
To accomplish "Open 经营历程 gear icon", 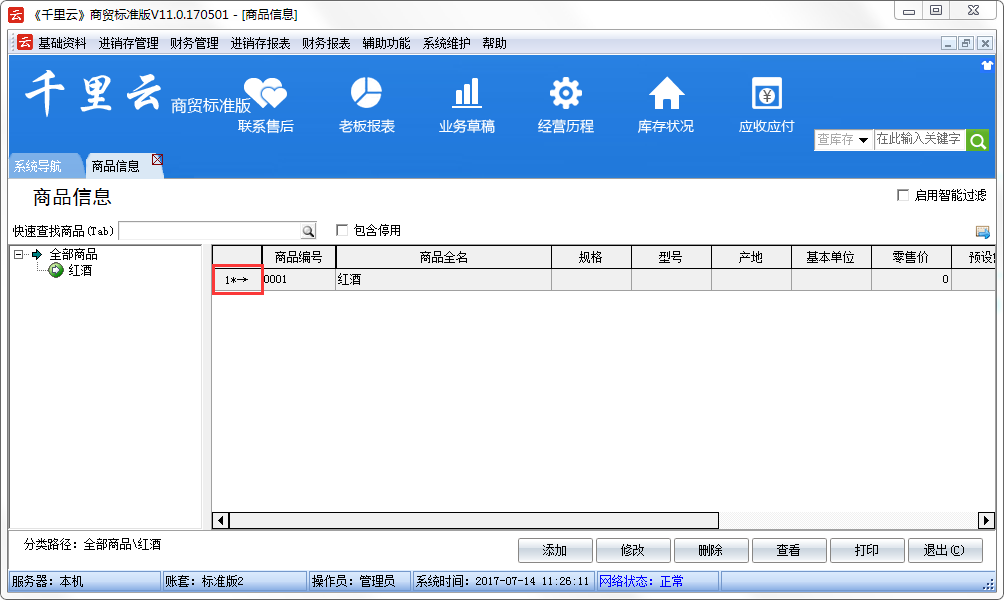I will click(x=566, y=94).
